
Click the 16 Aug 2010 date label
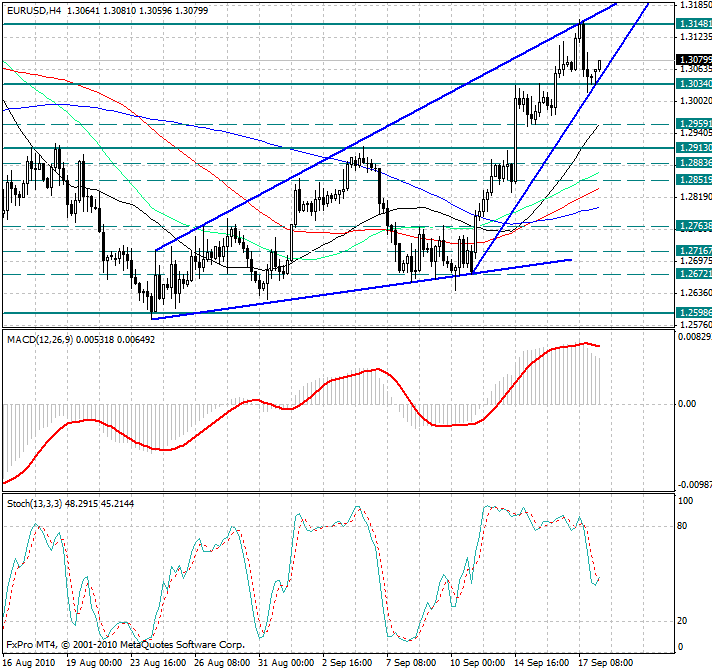point(29,663)
